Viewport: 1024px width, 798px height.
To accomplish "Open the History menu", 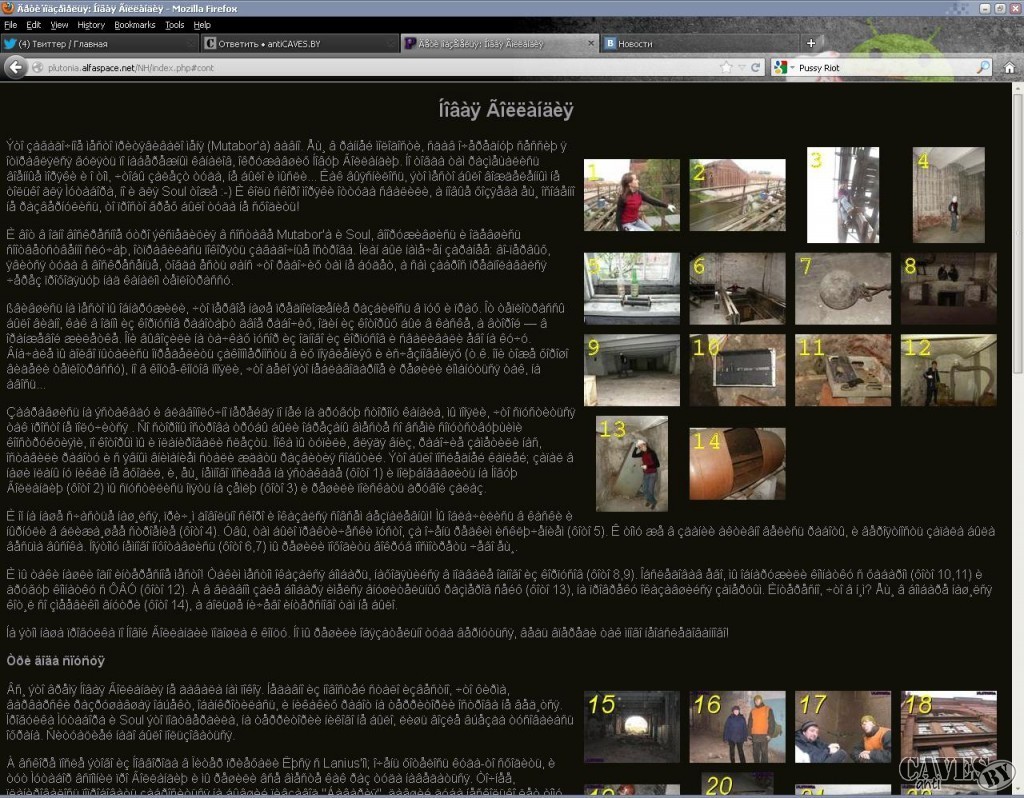I will pos(91,24).
